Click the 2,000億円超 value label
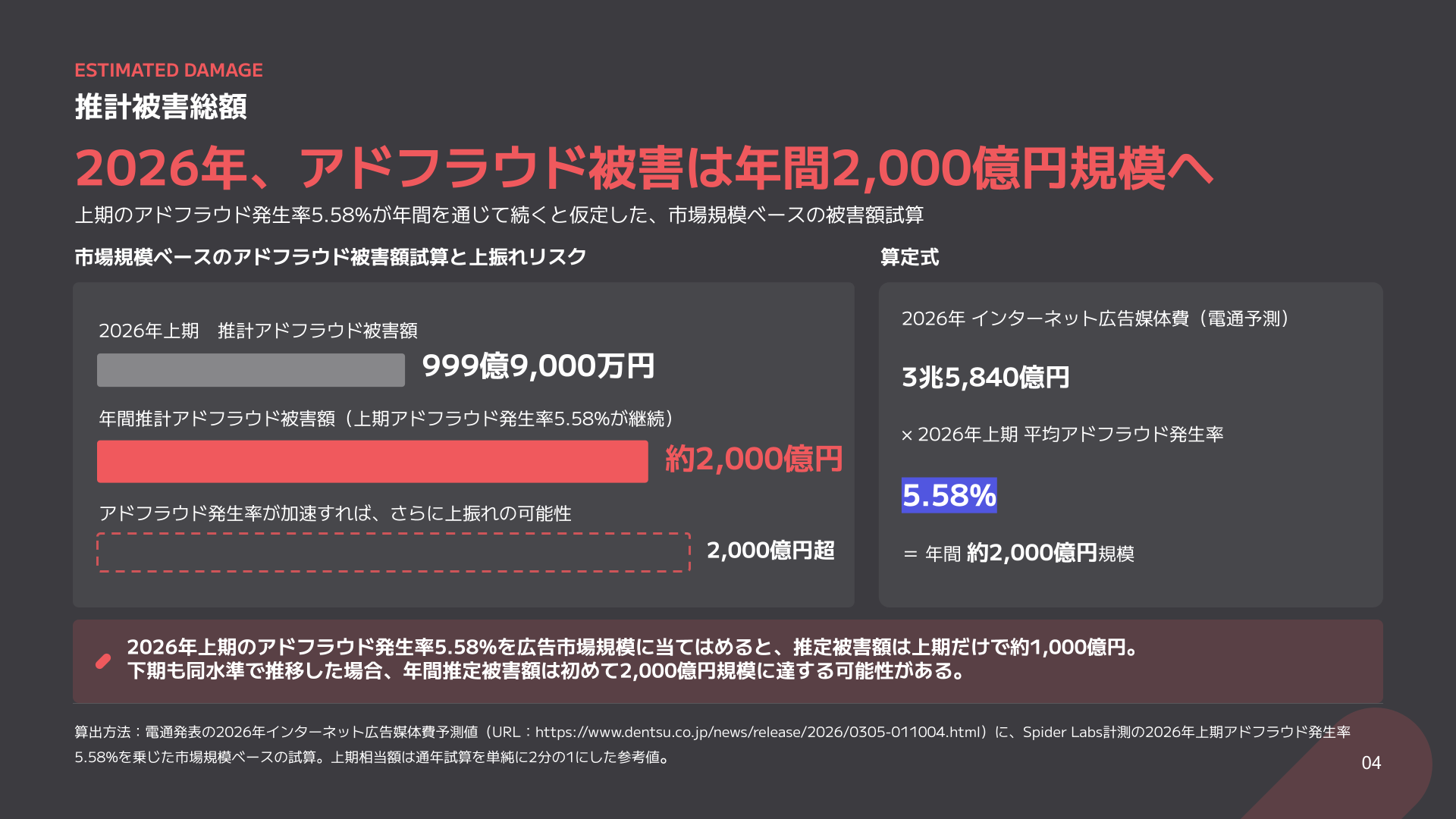This screenshot has width=1456, height=819. pyautogui.click(x=770, y=551)
